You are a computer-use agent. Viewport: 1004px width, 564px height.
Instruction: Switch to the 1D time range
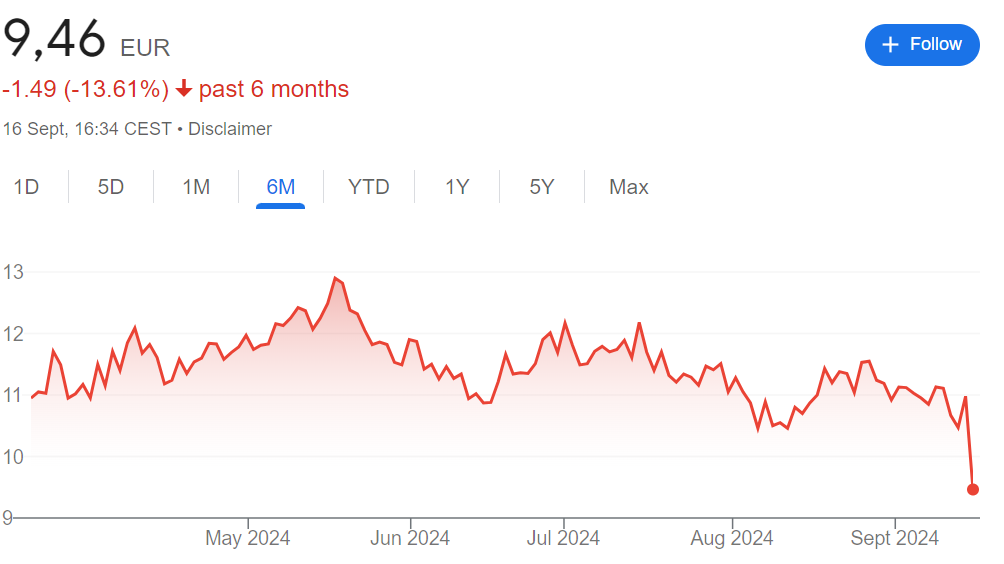point(26,187)
